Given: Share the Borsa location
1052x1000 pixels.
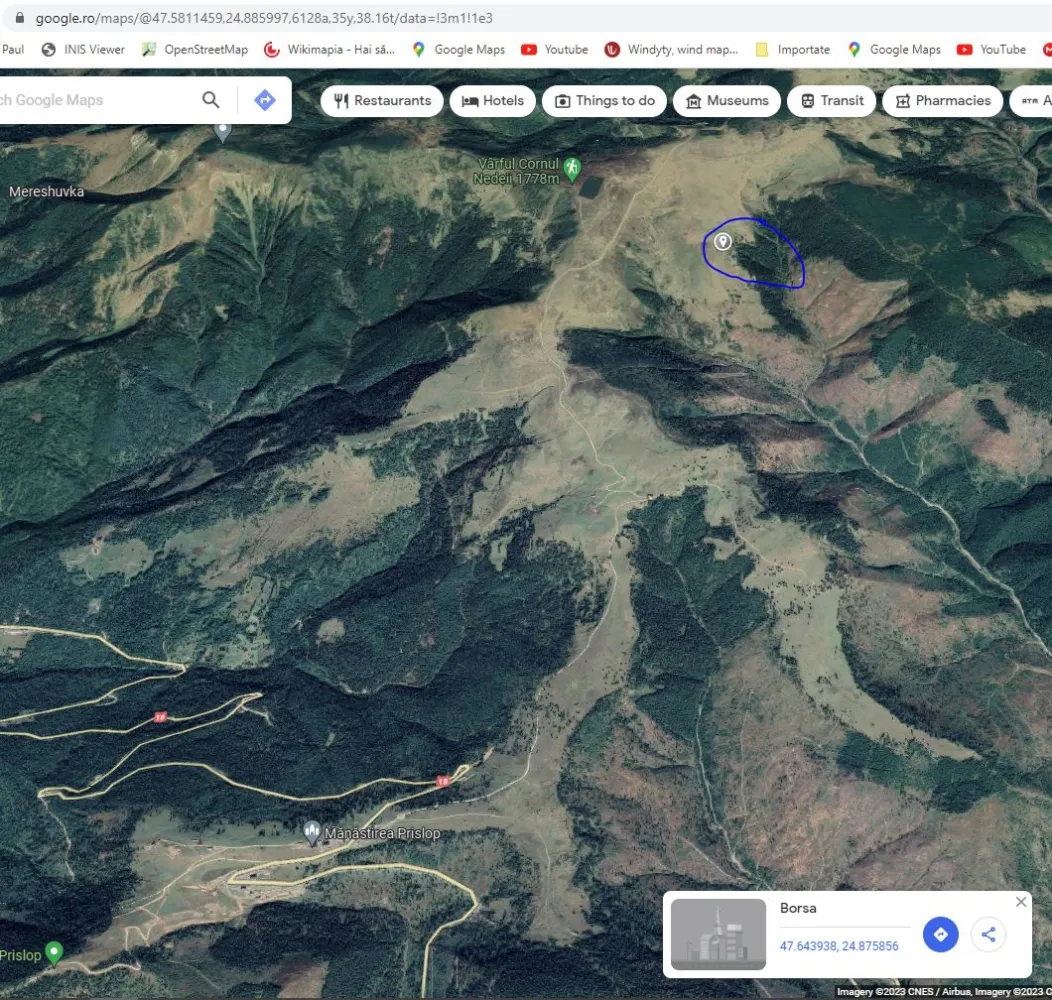Looking at the screenshot, I should tap(988, 935).
